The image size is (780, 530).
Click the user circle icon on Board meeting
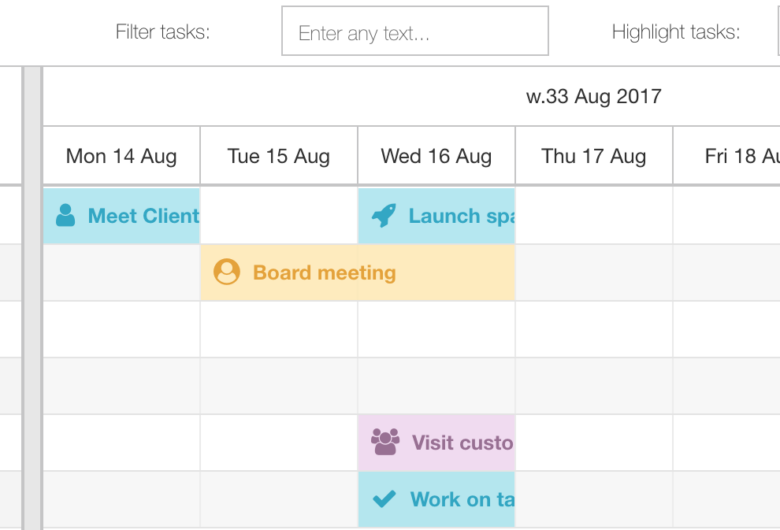[227, 272]
